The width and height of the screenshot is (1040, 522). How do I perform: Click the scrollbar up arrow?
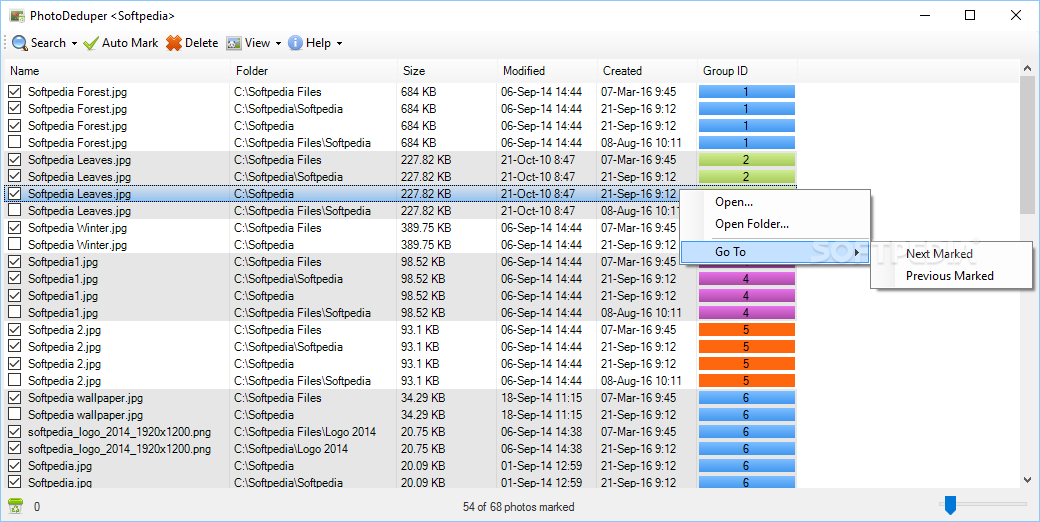pos(1027,68)
